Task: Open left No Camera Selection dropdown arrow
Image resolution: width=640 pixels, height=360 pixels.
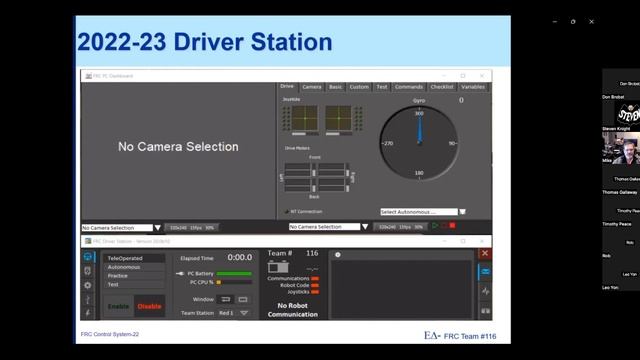Action: click(158, 228)
